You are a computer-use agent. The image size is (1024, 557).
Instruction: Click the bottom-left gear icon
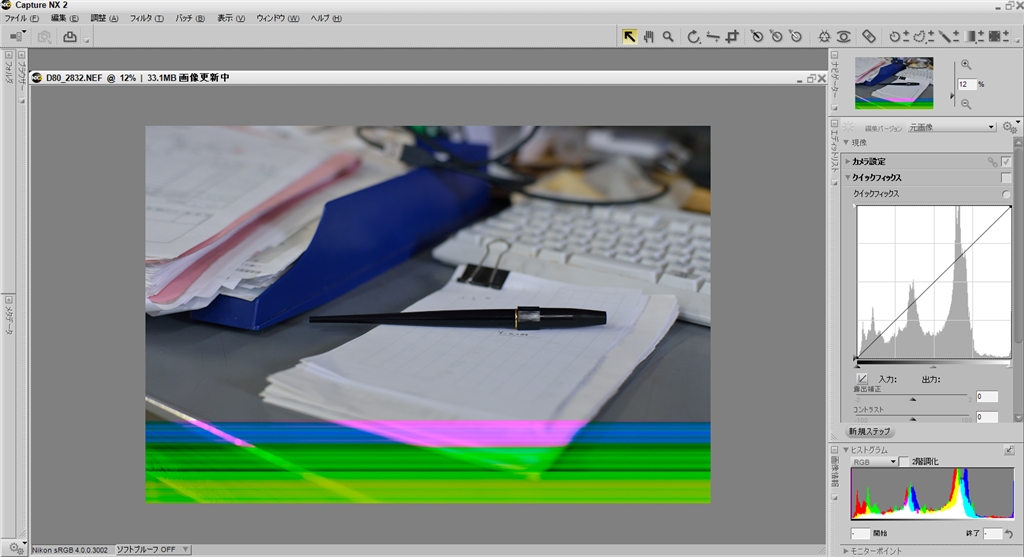pos(16,549)
